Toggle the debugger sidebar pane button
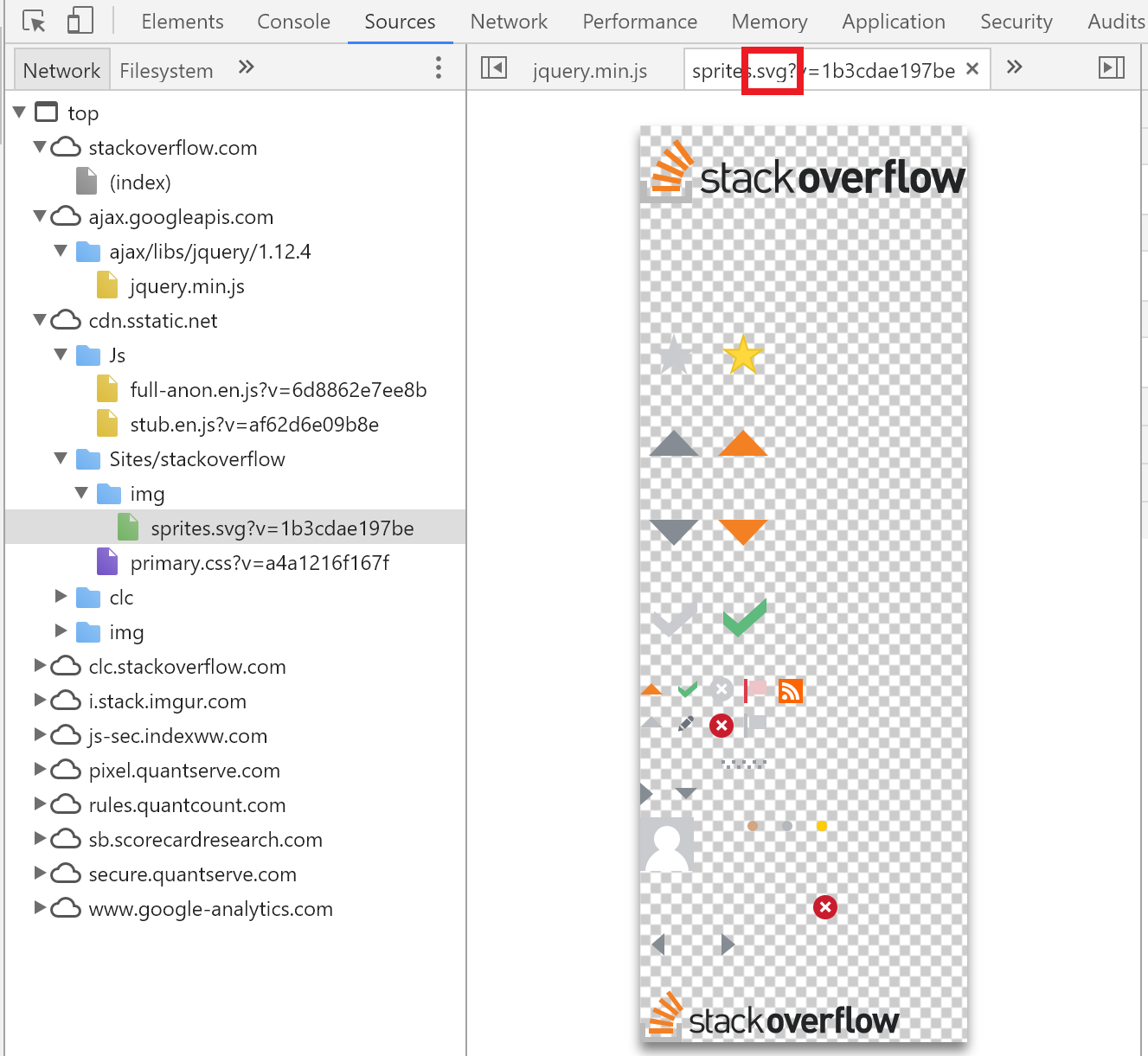Viewport: 1148px width, 1056px height. pos(1111,67)
